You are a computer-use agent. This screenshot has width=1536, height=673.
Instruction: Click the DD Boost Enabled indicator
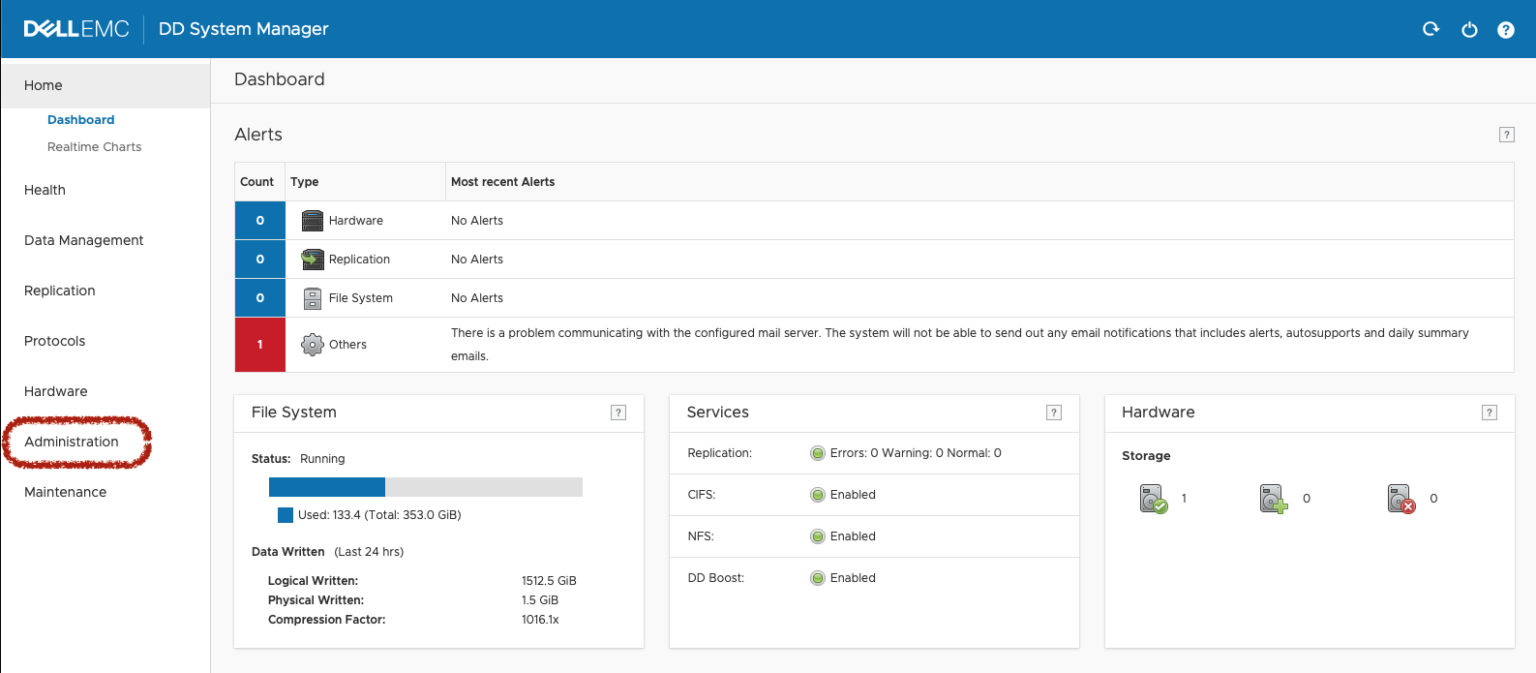coord(817,577)
